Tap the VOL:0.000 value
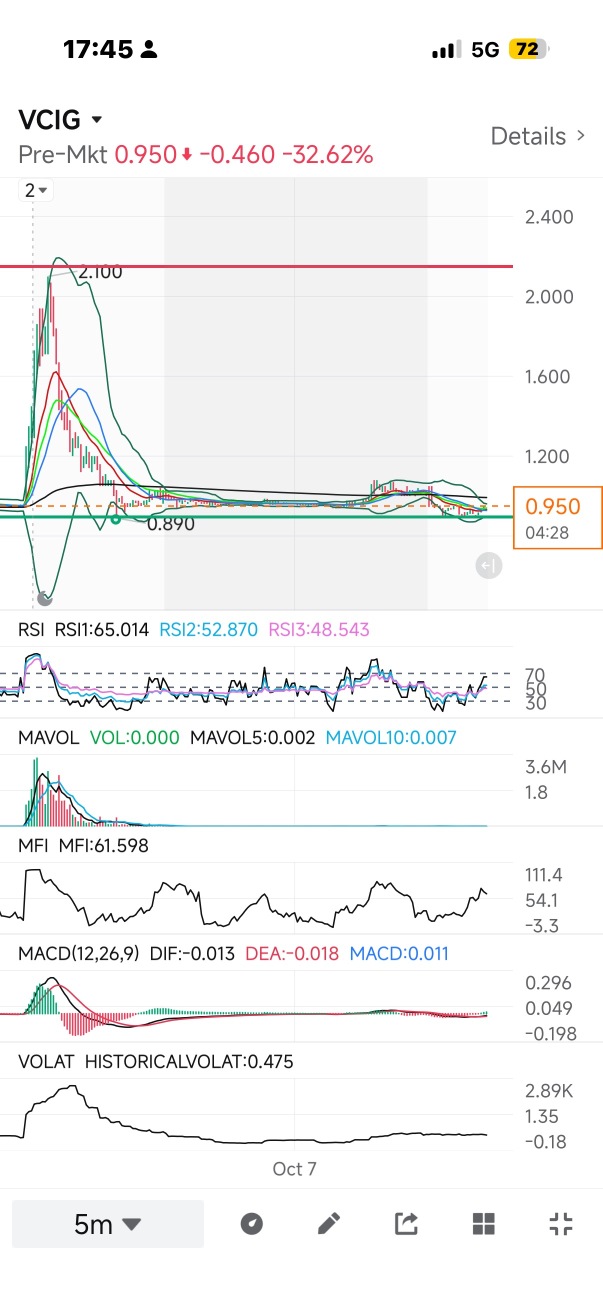The width and height of the screenshot is (603, 1311). click(135, 738)
